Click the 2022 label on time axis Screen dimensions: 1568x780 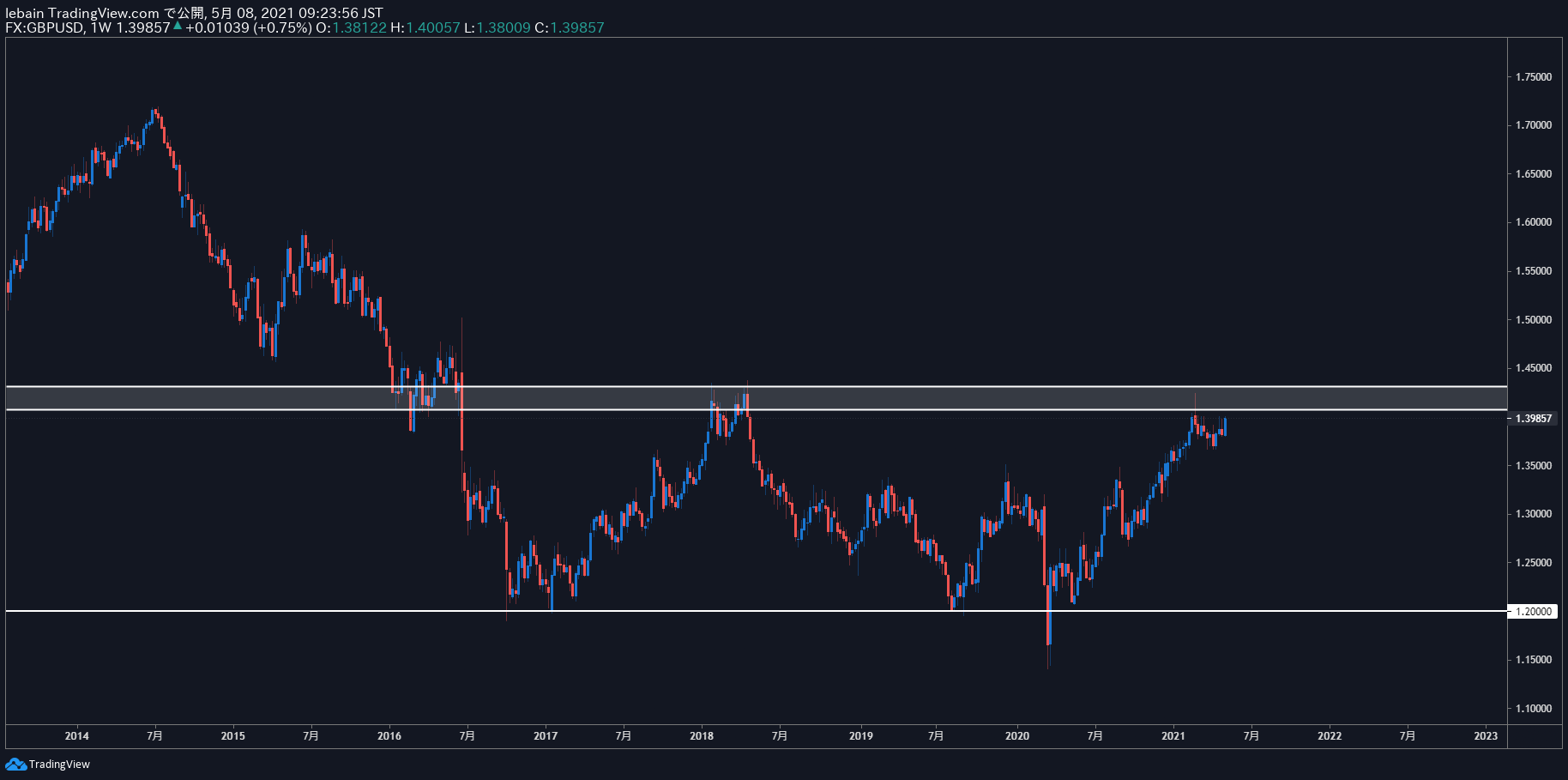[1330, 736]
